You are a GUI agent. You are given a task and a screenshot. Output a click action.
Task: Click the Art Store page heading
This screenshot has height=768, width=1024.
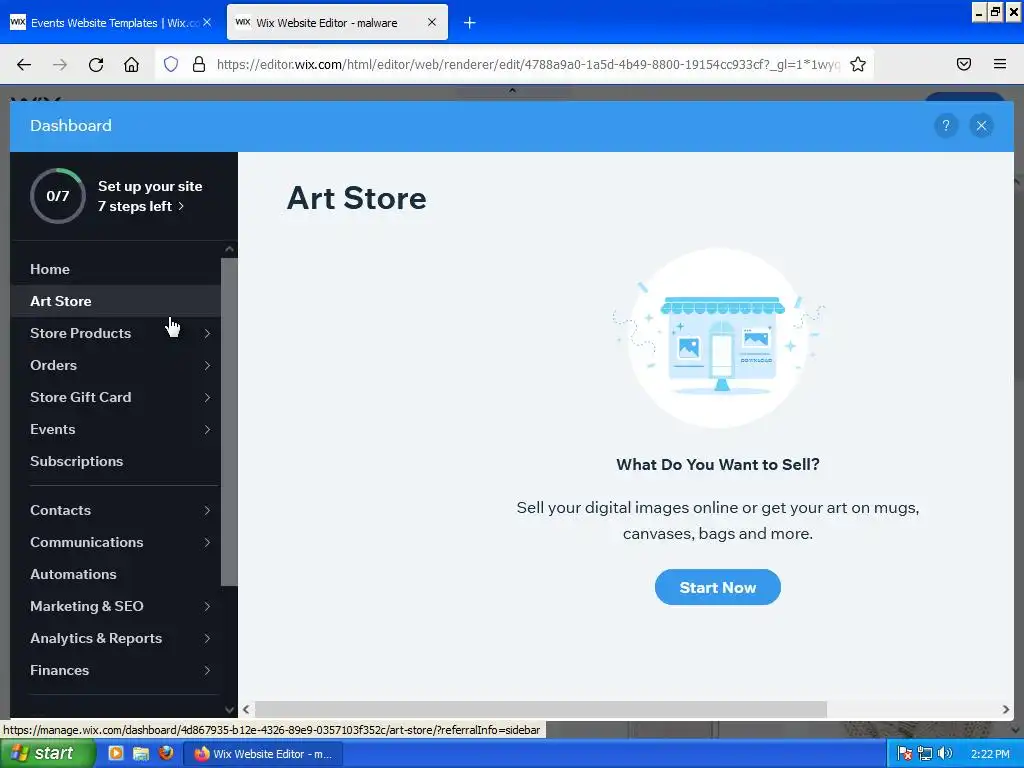(357, 198)
